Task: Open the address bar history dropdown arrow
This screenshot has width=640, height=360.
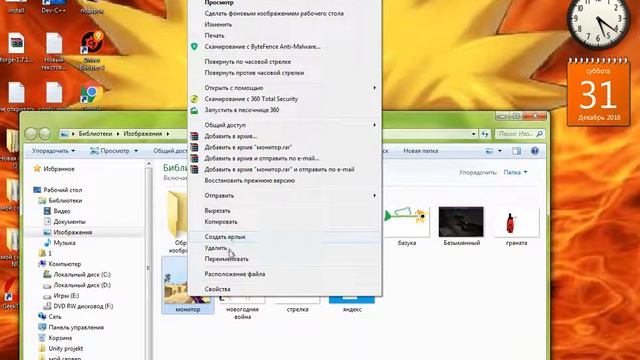Action: pyautogui.click(x=473, y=133)
